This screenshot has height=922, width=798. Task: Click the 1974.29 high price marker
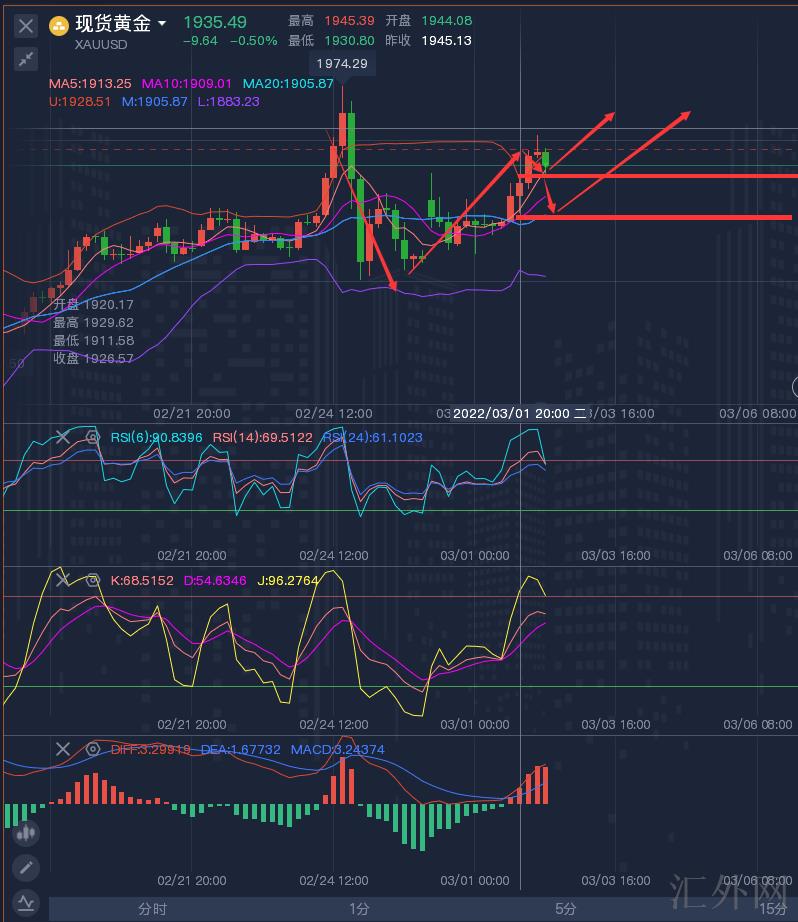point(341,63)
